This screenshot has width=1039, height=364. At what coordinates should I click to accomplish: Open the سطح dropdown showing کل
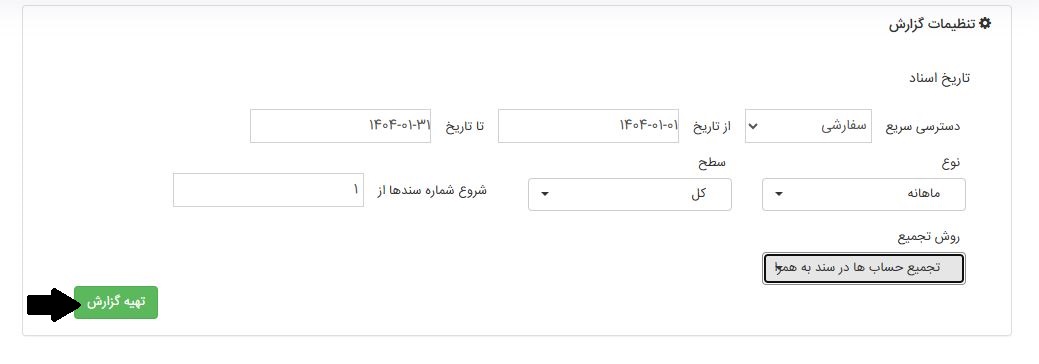tap(629, 194)
